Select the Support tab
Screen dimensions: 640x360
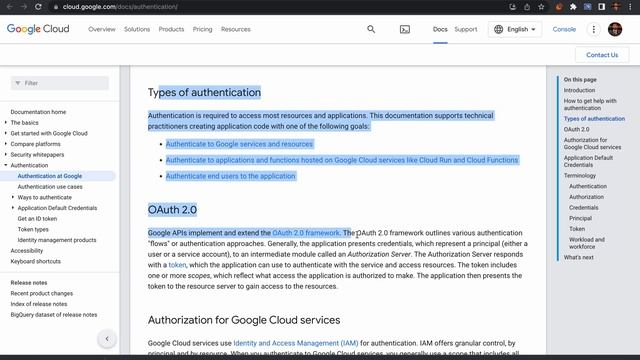[x=466, y=29]
